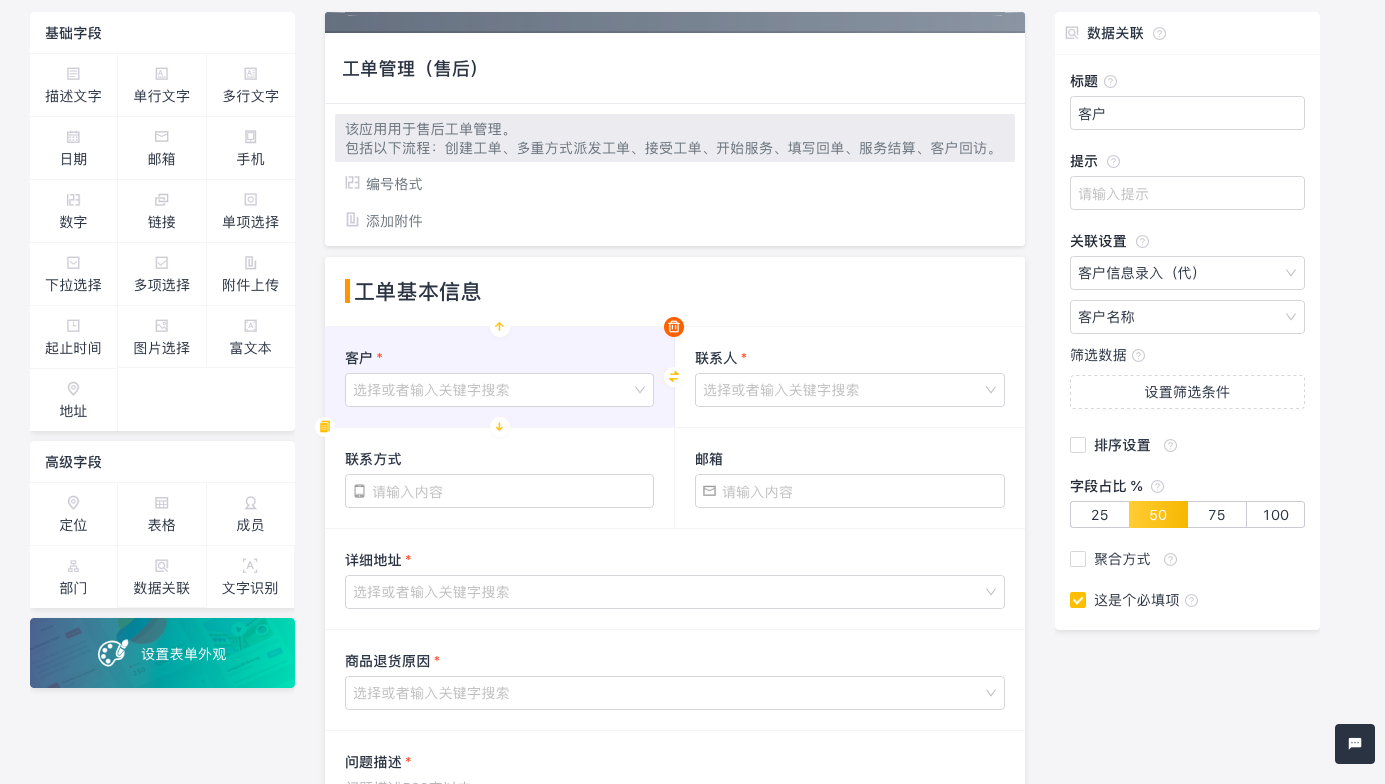Image resolution: width=1385 pixels, height=784 pixels.
Task: Add a 多行文字 field
Action: (x=251, y=85)
